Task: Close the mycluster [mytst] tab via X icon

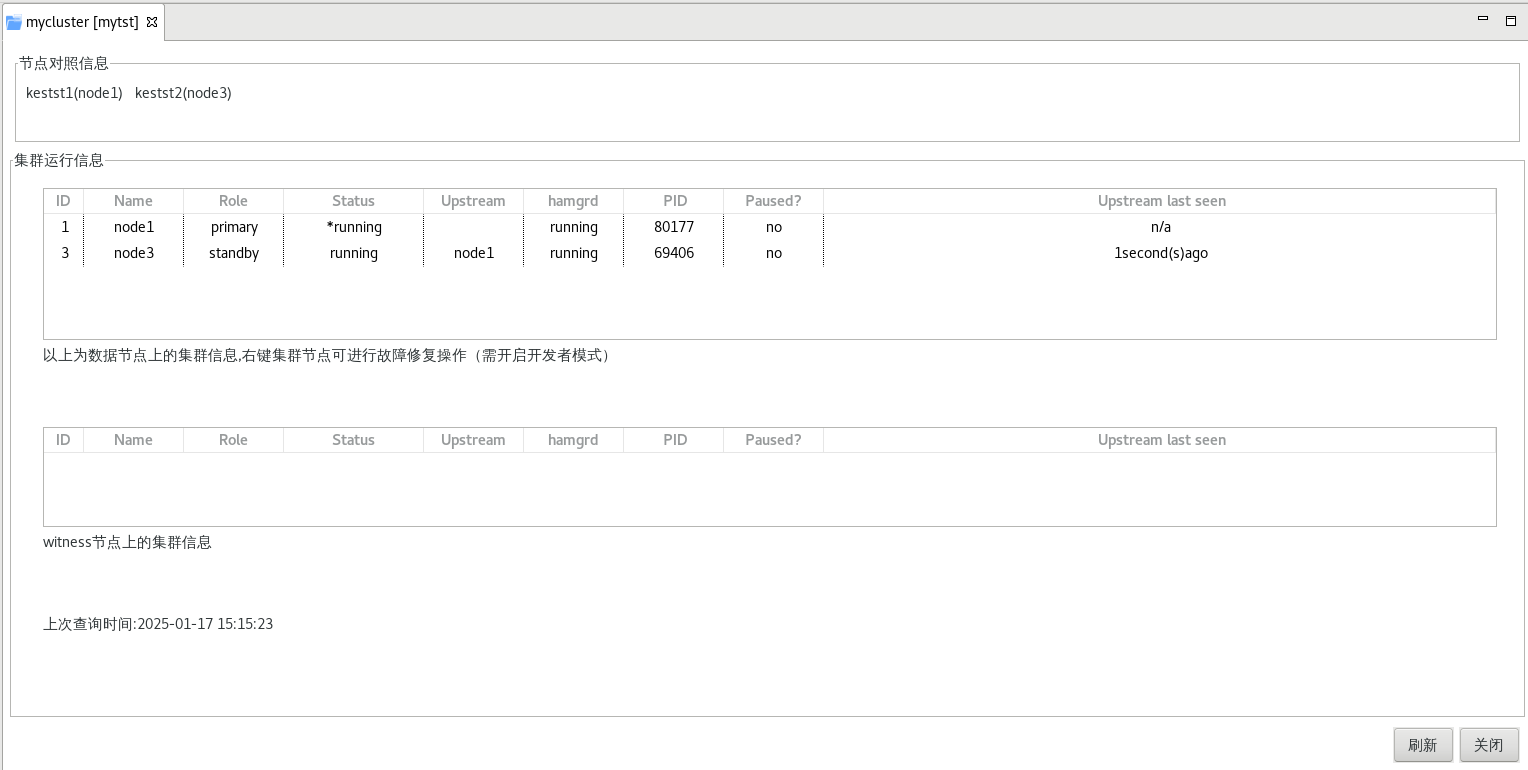Action: [152, 22]
